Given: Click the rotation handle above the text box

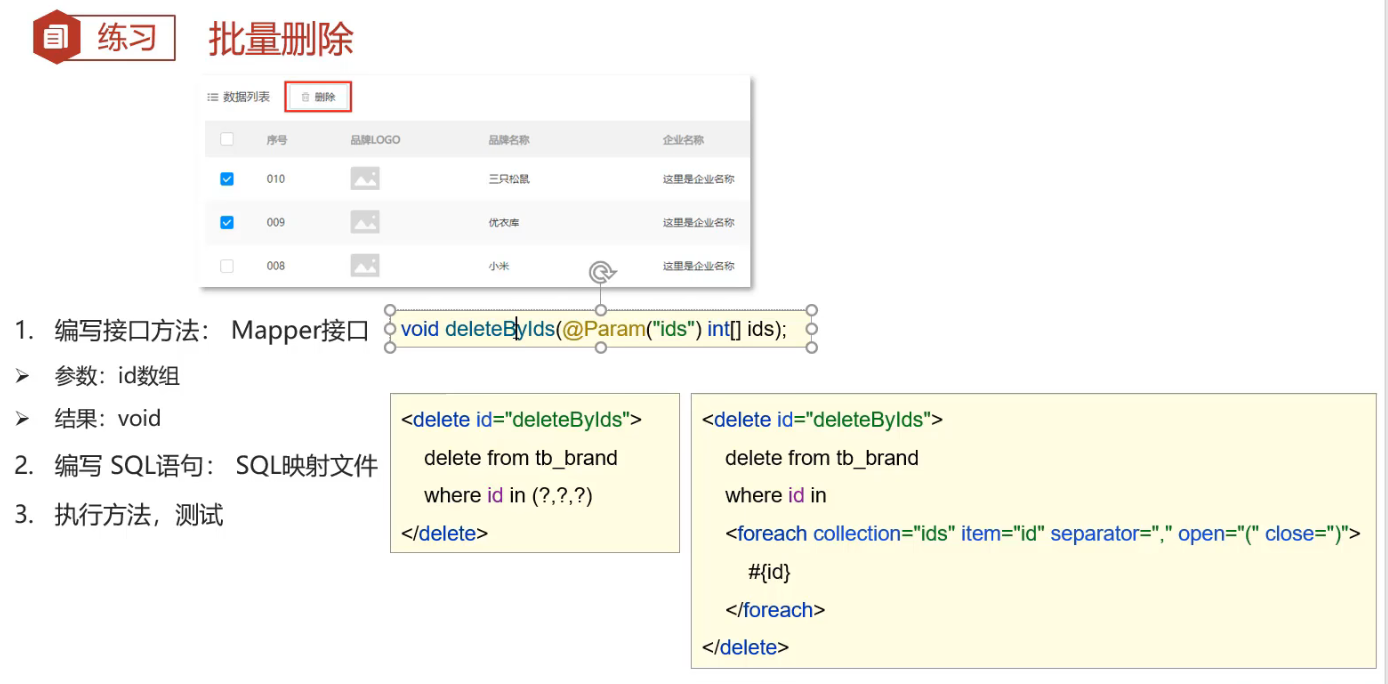Looking at the screenshot, I should coord(601,272).
